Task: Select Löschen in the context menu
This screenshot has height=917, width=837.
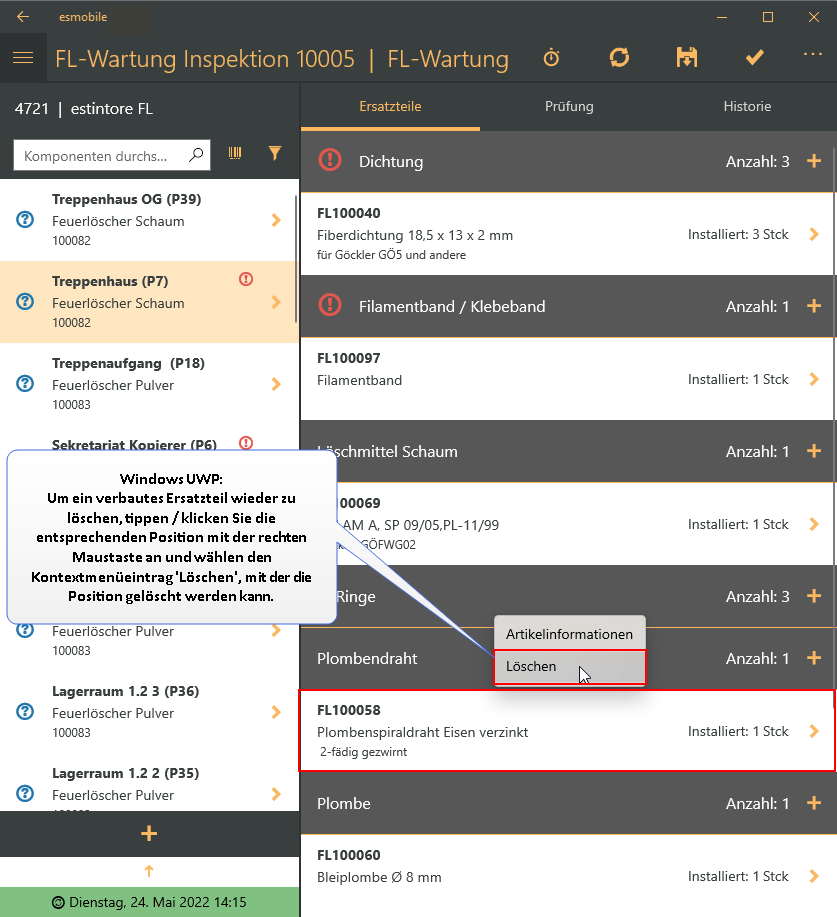Action: (569, 667)
